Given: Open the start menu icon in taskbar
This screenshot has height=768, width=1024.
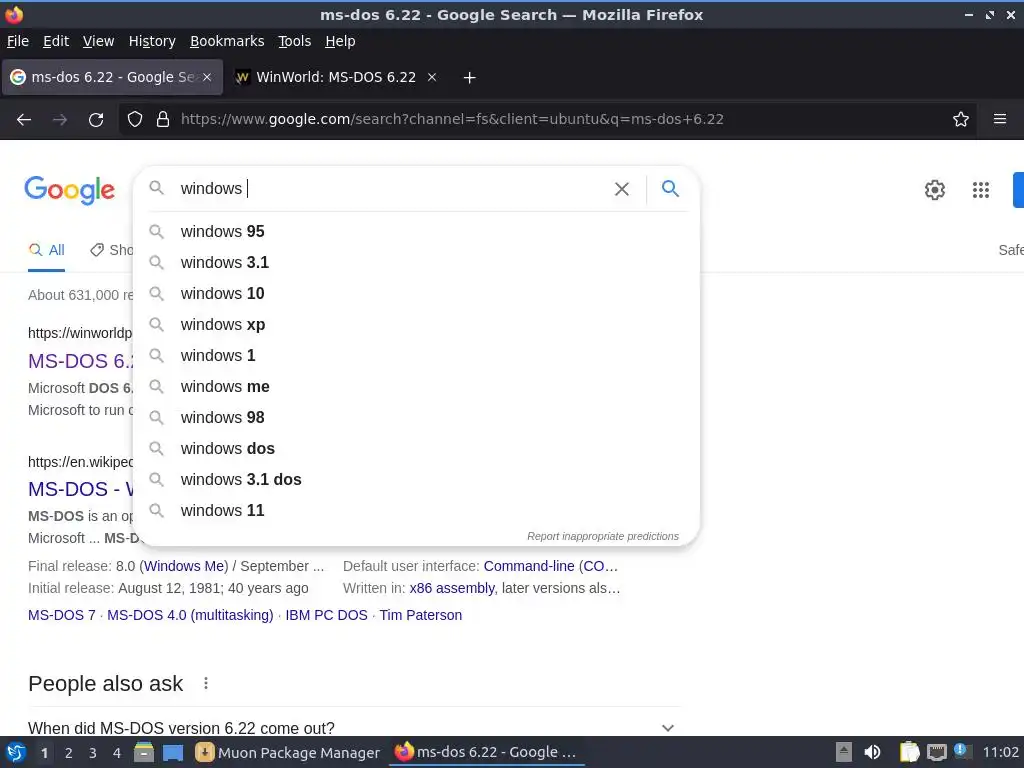Looking at the screenshot, I should pos(16,752).
